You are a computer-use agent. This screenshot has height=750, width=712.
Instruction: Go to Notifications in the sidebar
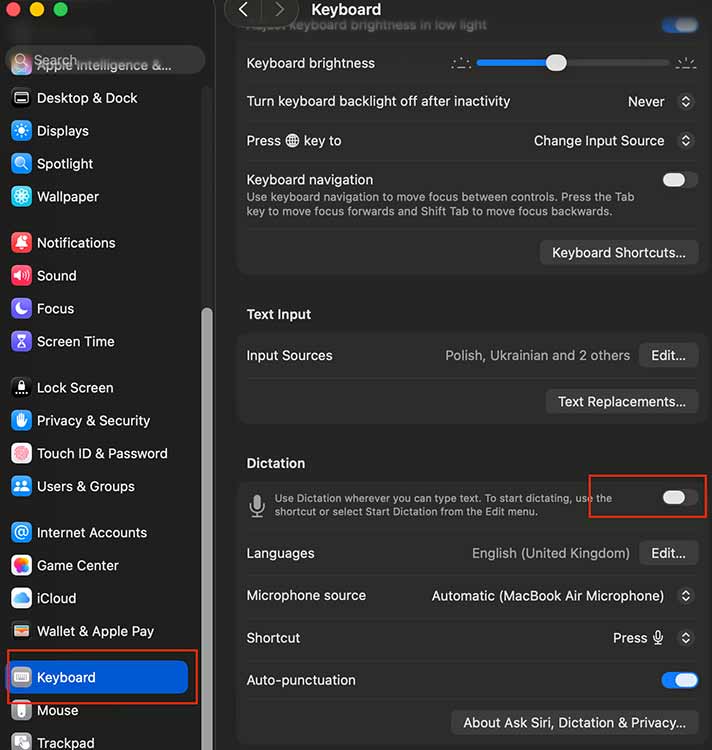coord(76,243)
